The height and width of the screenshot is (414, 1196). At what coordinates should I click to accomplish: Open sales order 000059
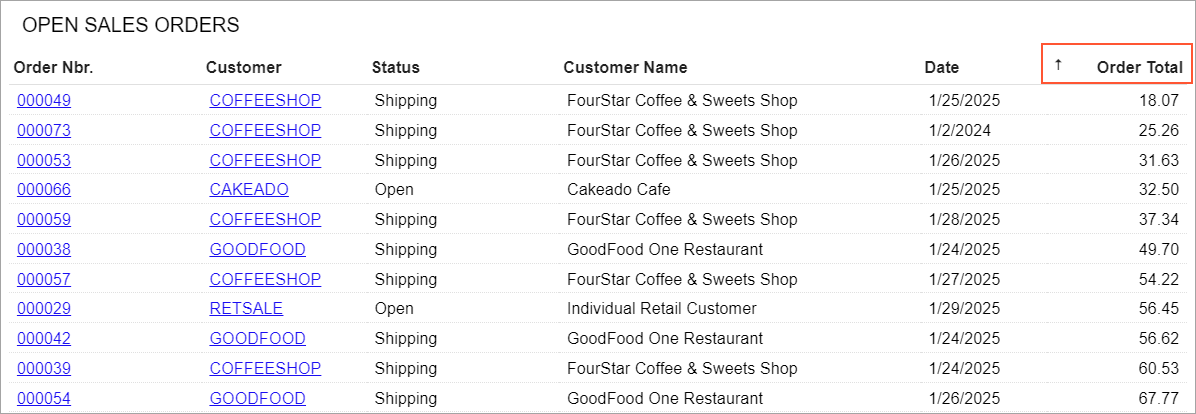[x=44, y=219]
